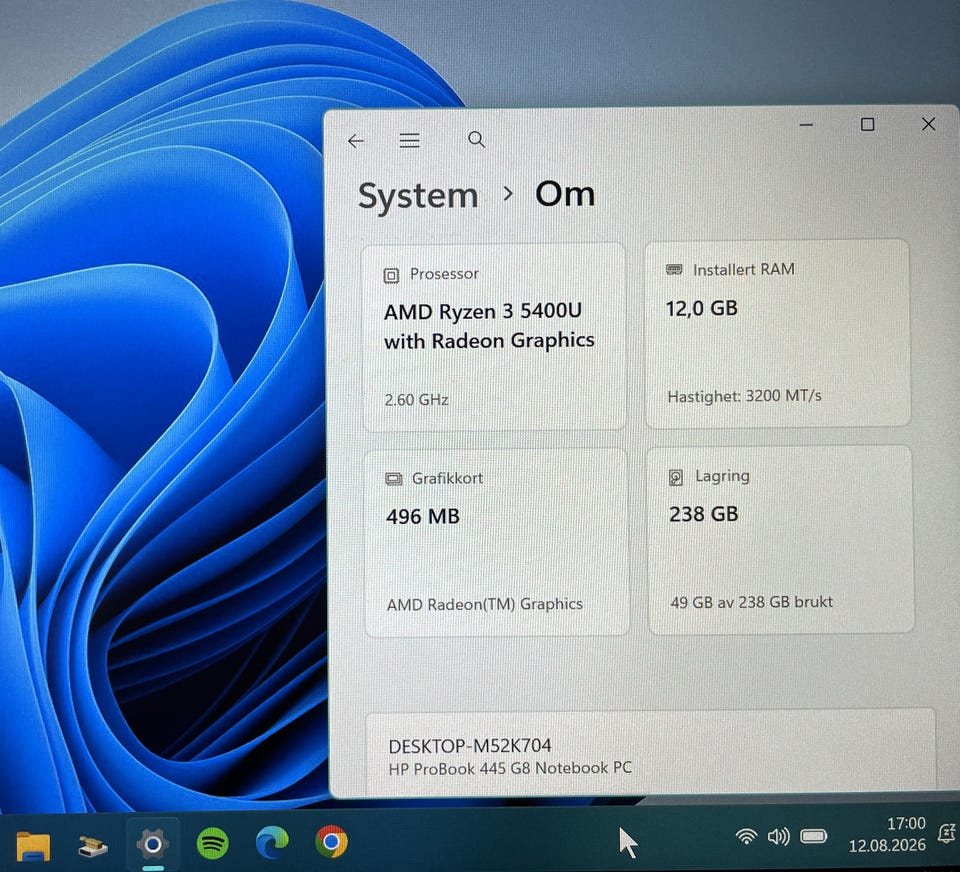This screenshot has width=960, height=872.
Task: Click the 238 GB storage value
Action: pos(703,514)
